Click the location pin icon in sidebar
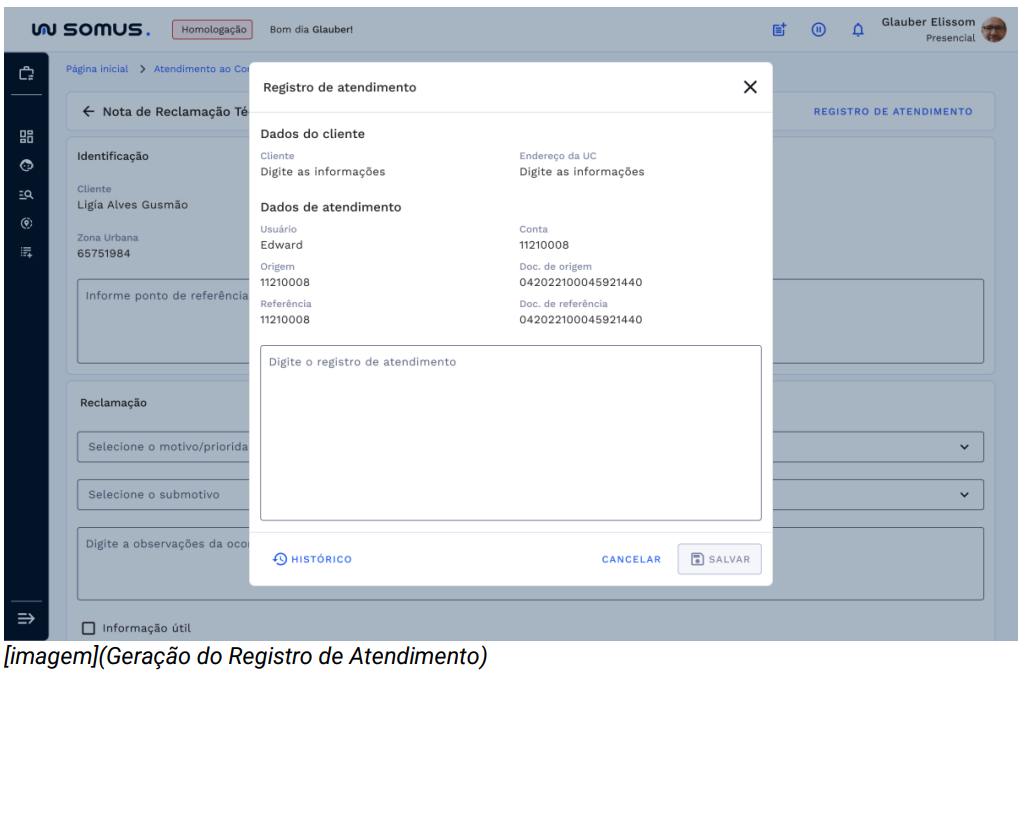Viewport: 1020px width, 828px height. tap(26, 223)
